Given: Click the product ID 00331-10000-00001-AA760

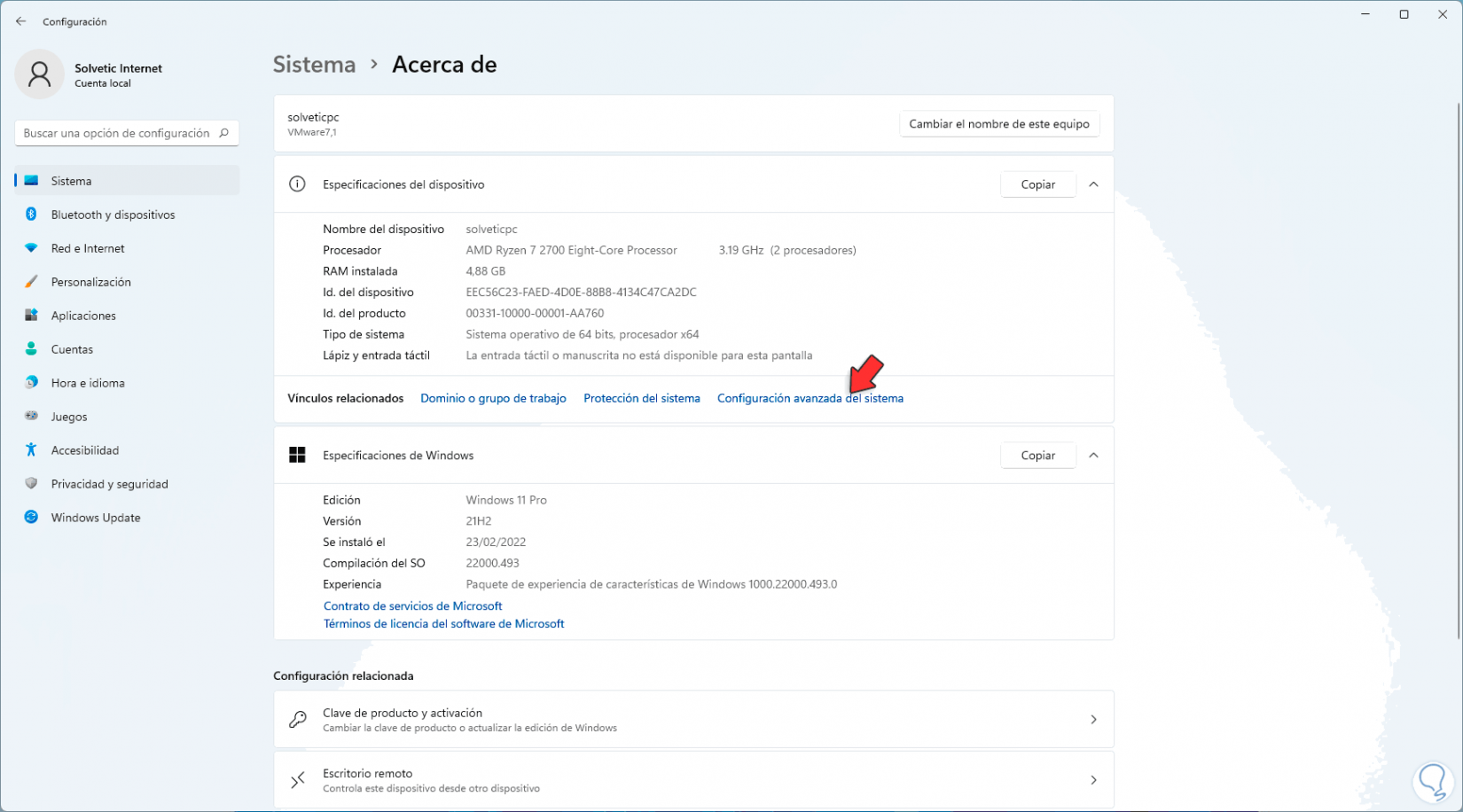Looking at the screenshot, I should pos(535,314).
